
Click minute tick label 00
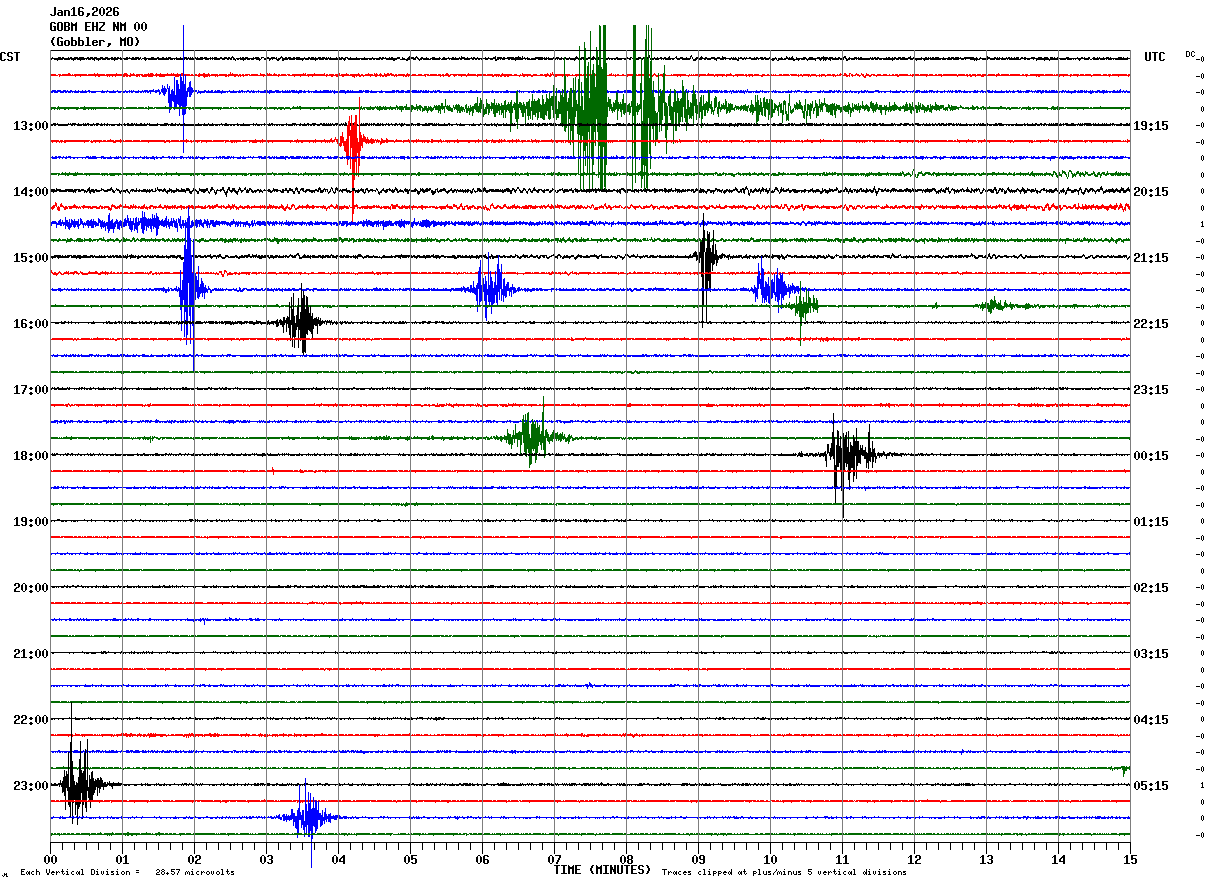pos(50,859)
